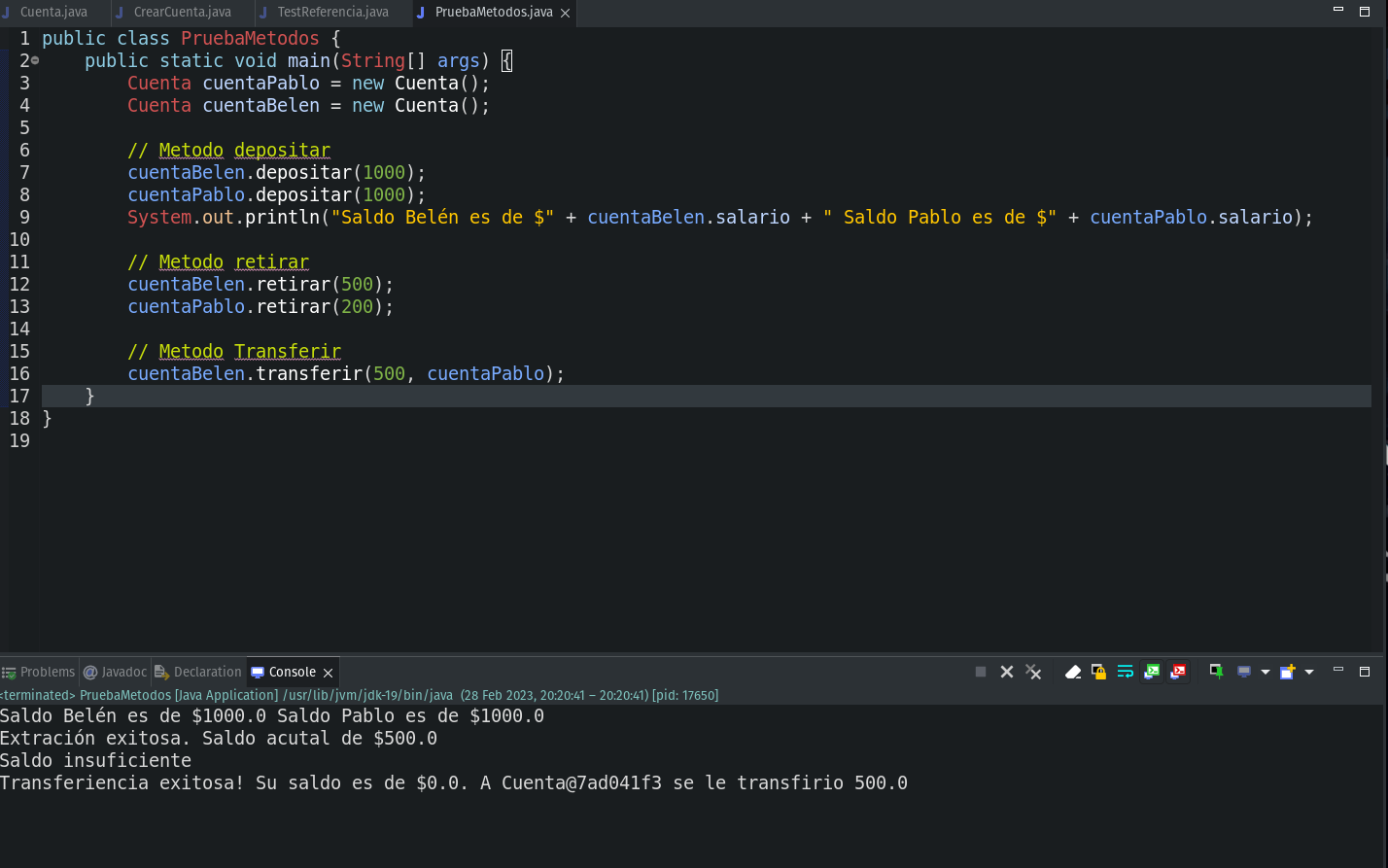Click the Declaration tab icon
This screenshot has width=1388, height=868.
point(162,672)
